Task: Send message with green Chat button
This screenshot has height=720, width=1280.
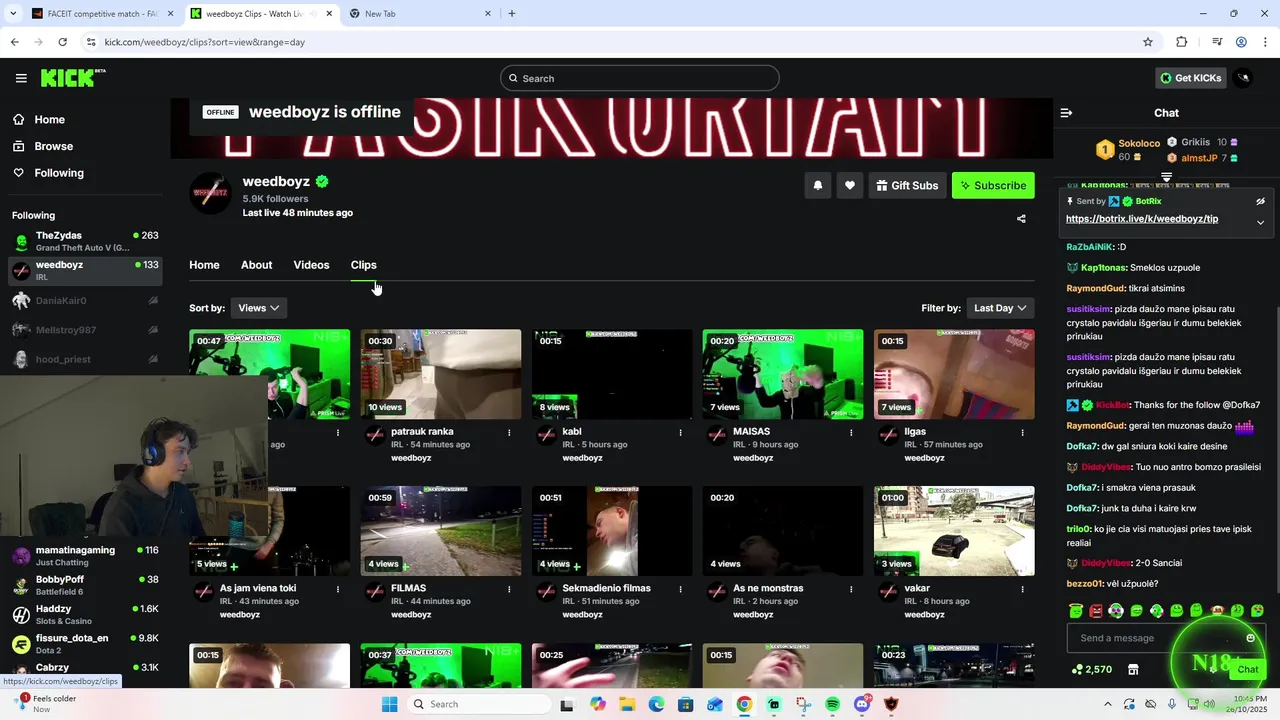Action: click(x=1248, y=669)
